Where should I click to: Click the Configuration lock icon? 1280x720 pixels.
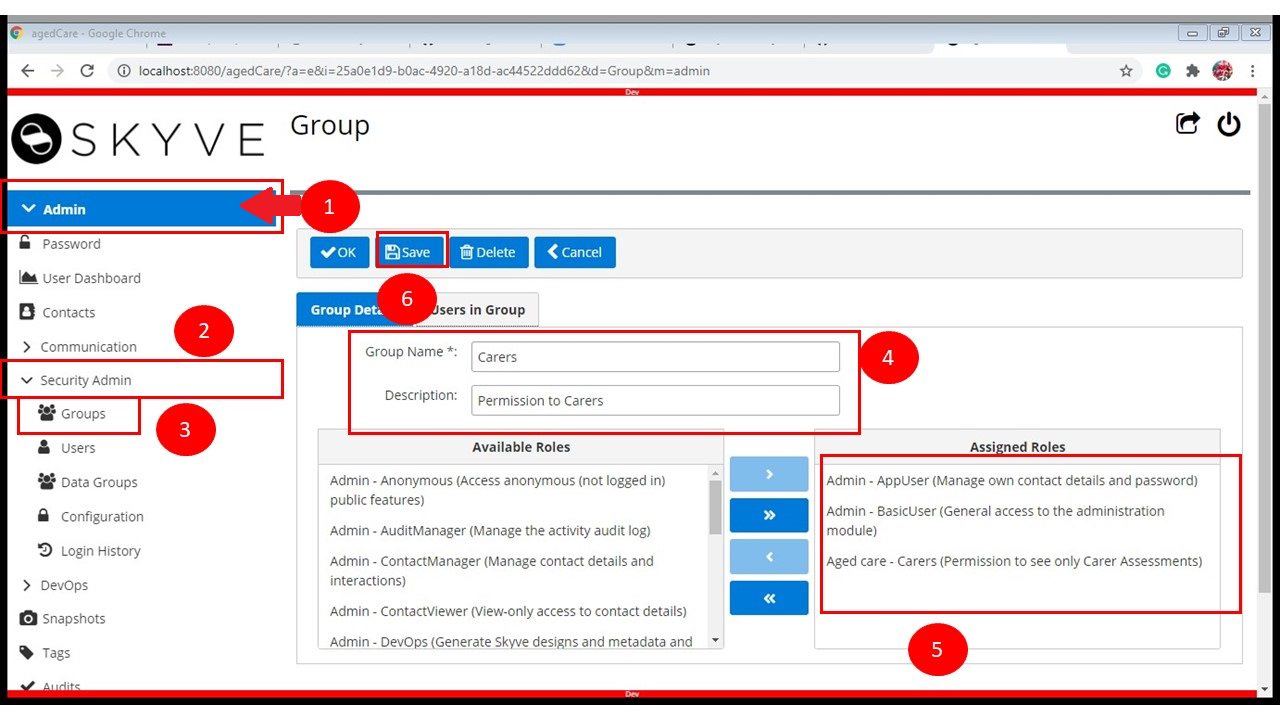point(44,515)
